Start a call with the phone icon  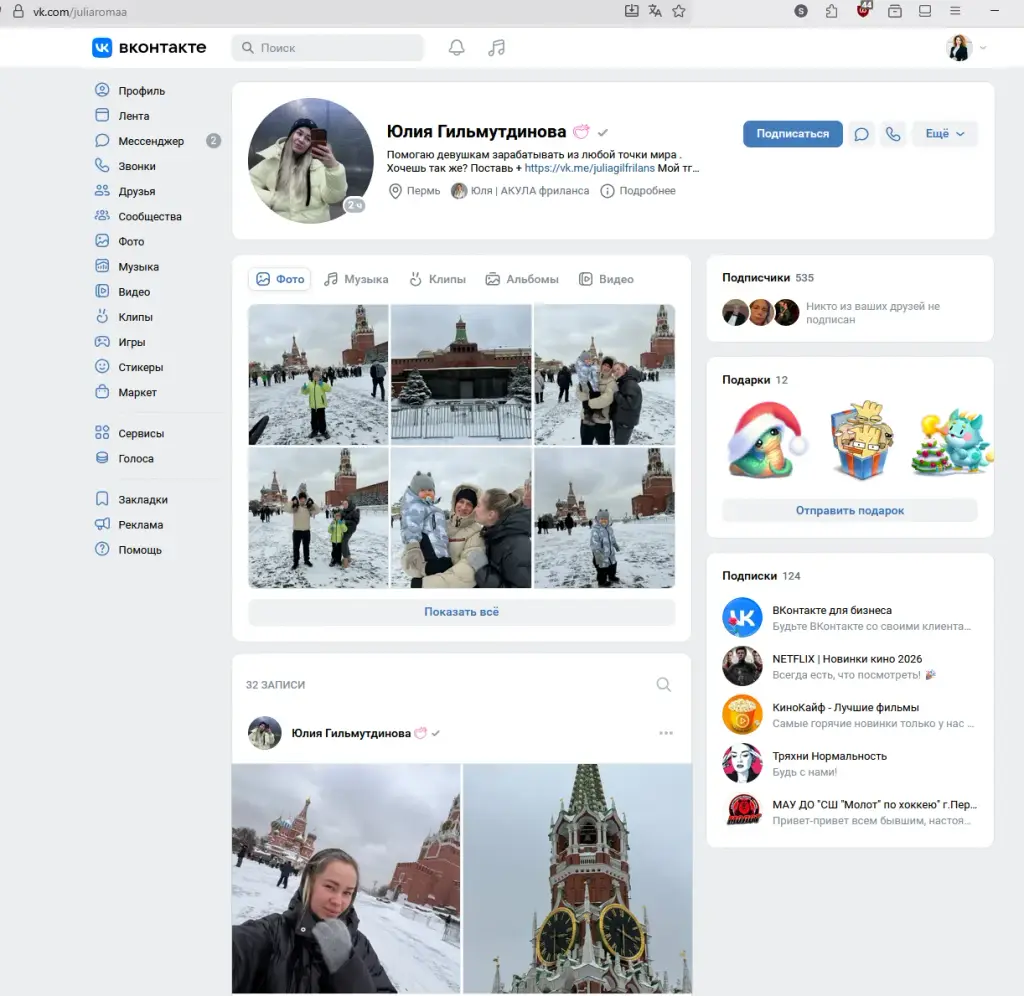click(893, 134)
